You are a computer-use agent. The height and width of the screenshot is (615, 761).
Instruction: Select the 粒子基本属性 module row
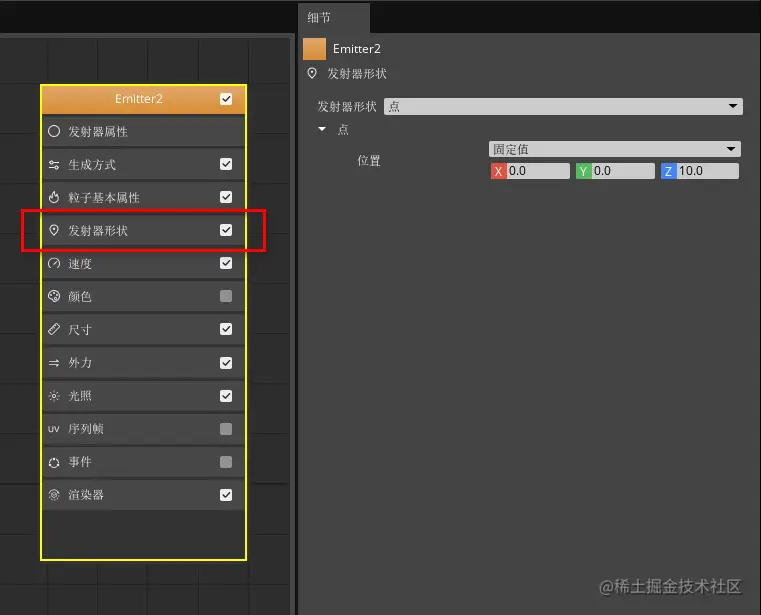pyautogui.click(x=143, y=198)
